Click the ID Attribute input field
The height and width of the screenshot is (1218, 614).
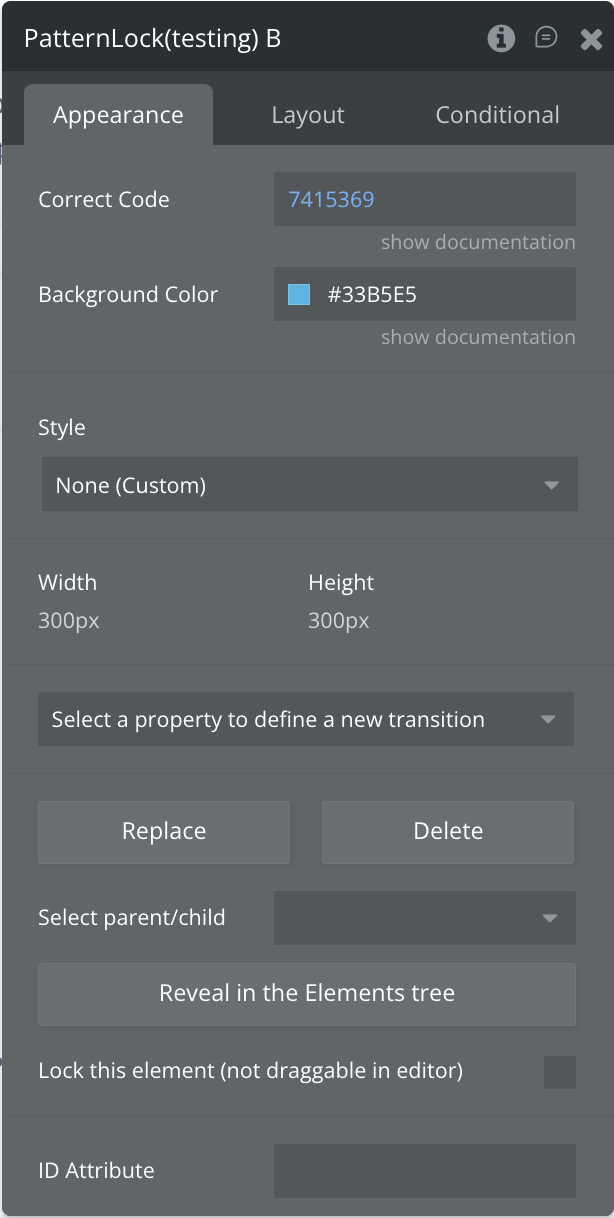(424, 1170)
